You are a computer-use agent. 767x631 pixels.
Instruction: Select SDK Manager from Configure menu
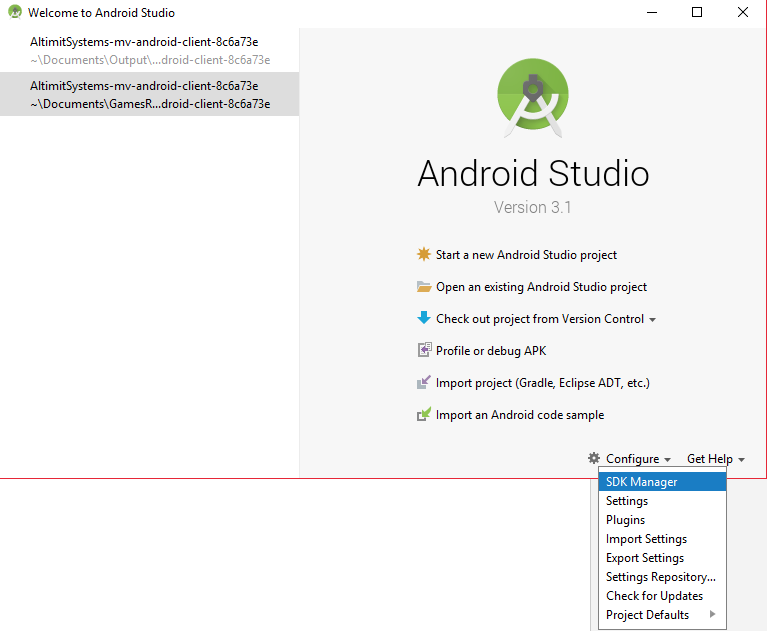click(662, 482)
